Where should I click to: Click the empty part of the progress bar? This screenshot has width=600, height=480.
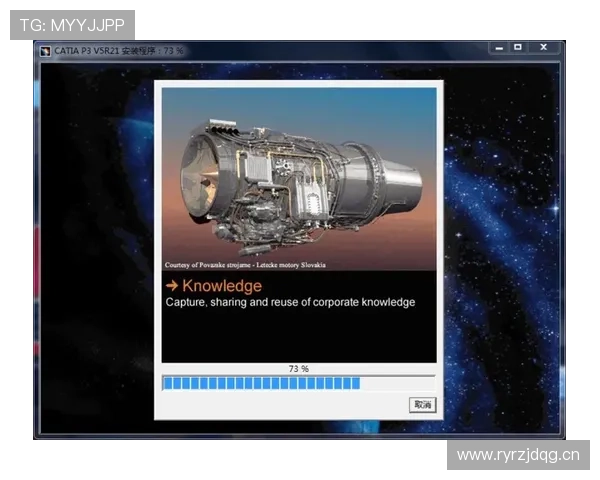397,383
